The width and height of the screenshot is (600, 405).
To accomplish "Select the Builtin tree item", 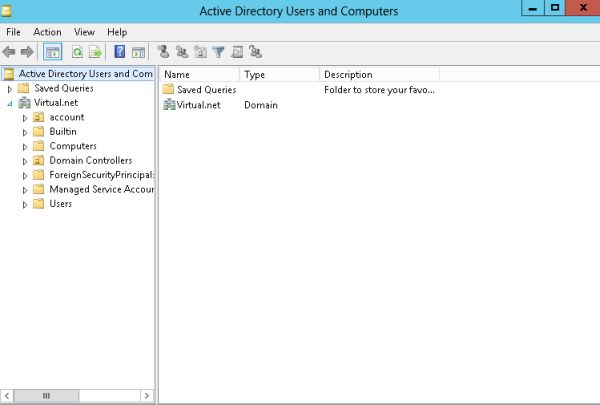I will coord(63,132).
